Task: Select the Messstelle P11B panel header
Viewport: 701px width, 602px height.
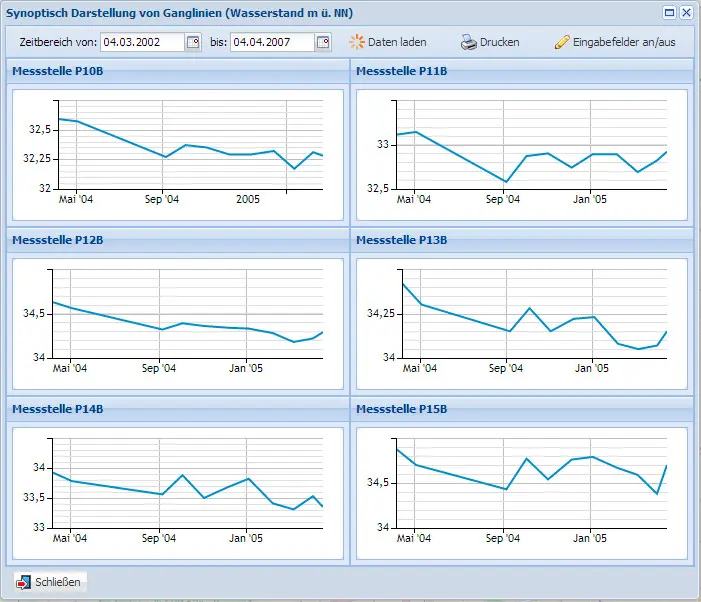Action: click(522, 71)
